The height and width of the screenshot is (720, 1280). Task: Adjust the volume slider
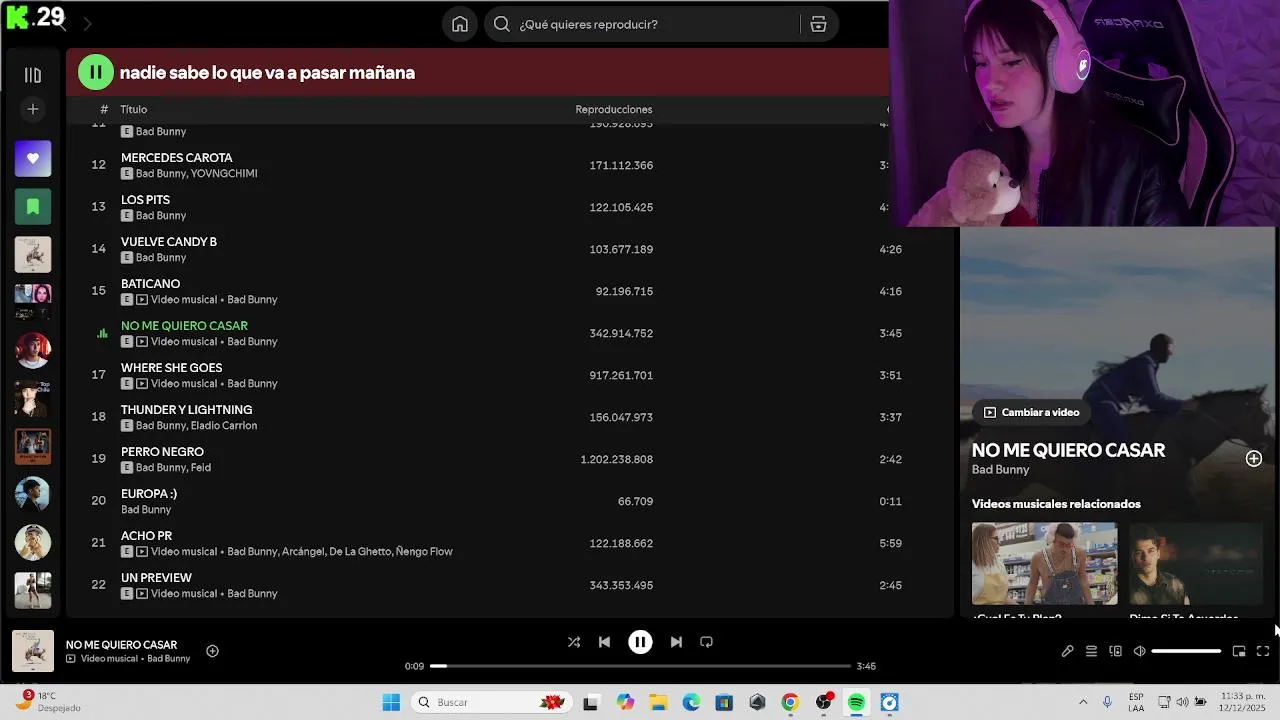coord(1186,651)
